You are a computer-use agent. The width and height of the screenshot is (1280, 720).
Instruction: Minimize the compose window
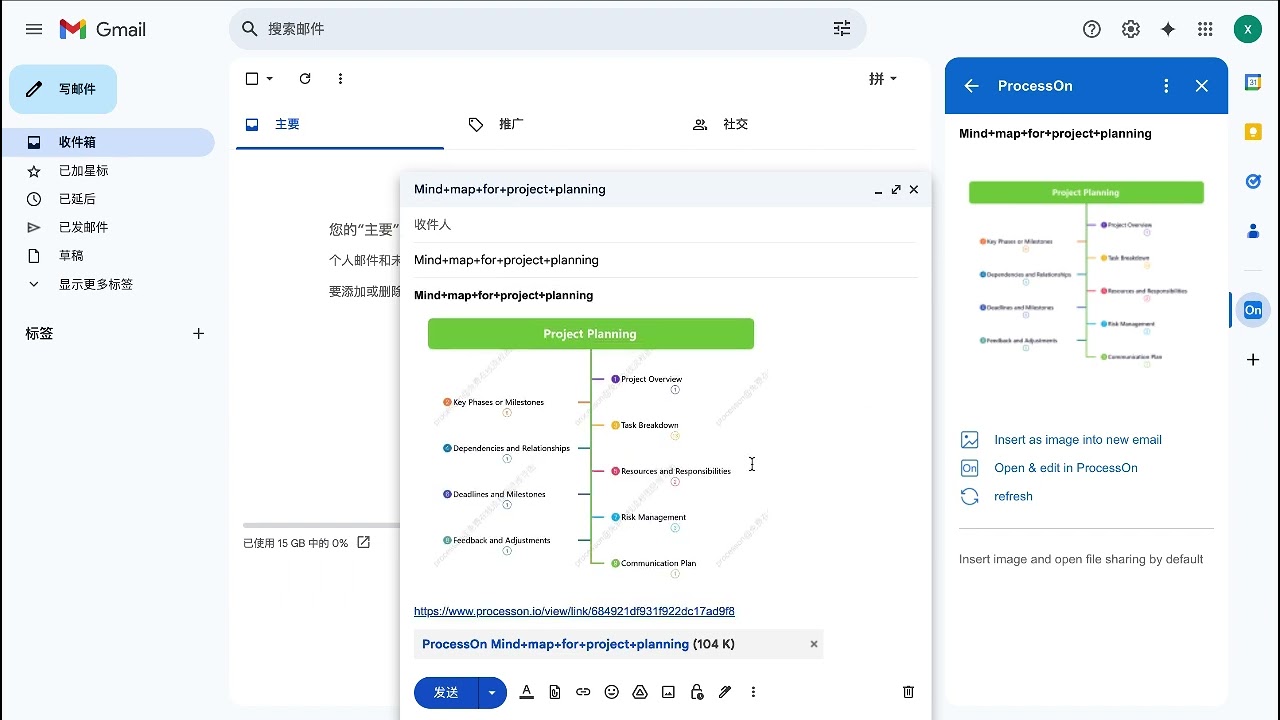(878, 190)
